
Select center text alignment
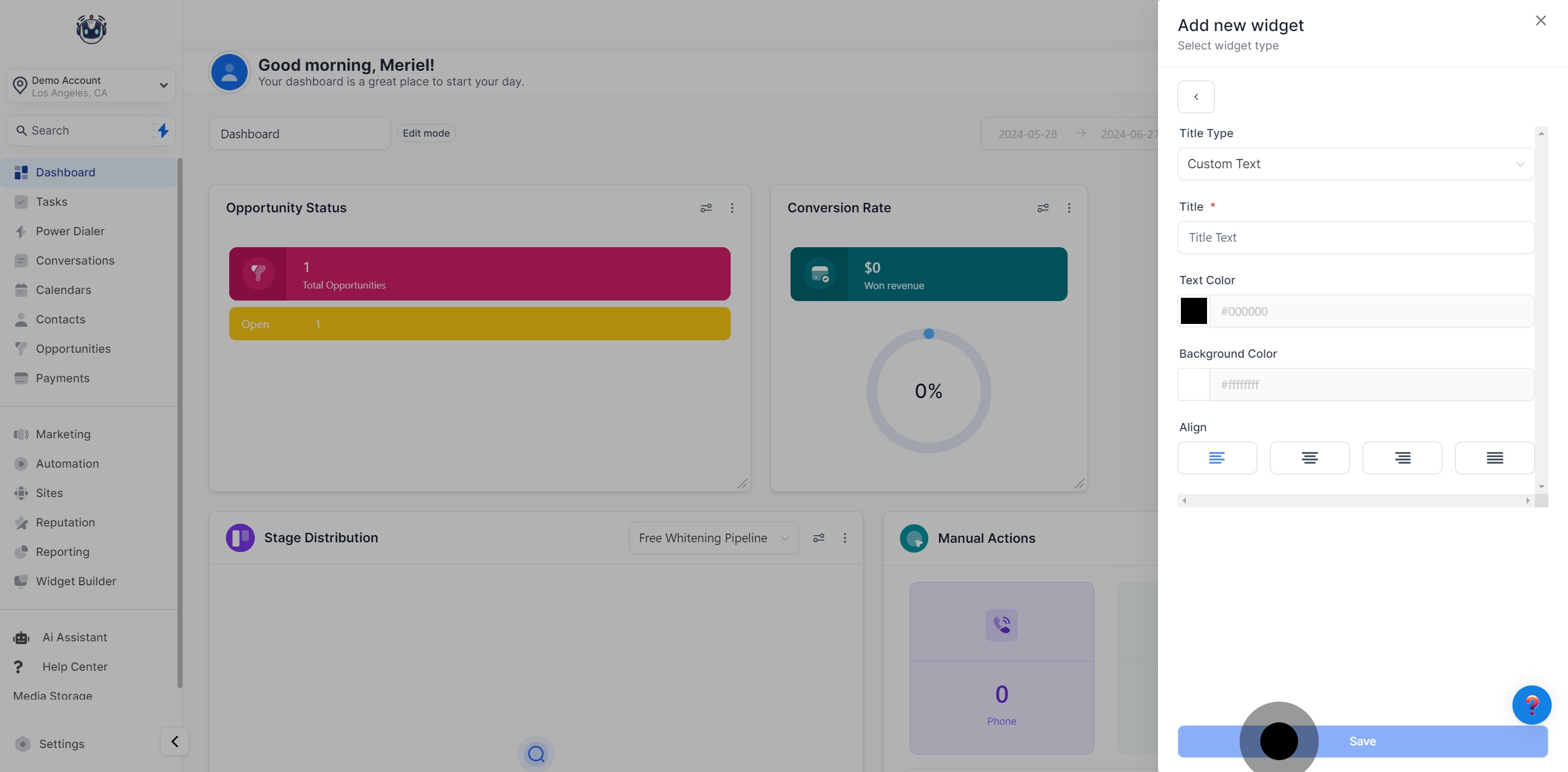pyautogui.click(x=1309, y=458)
